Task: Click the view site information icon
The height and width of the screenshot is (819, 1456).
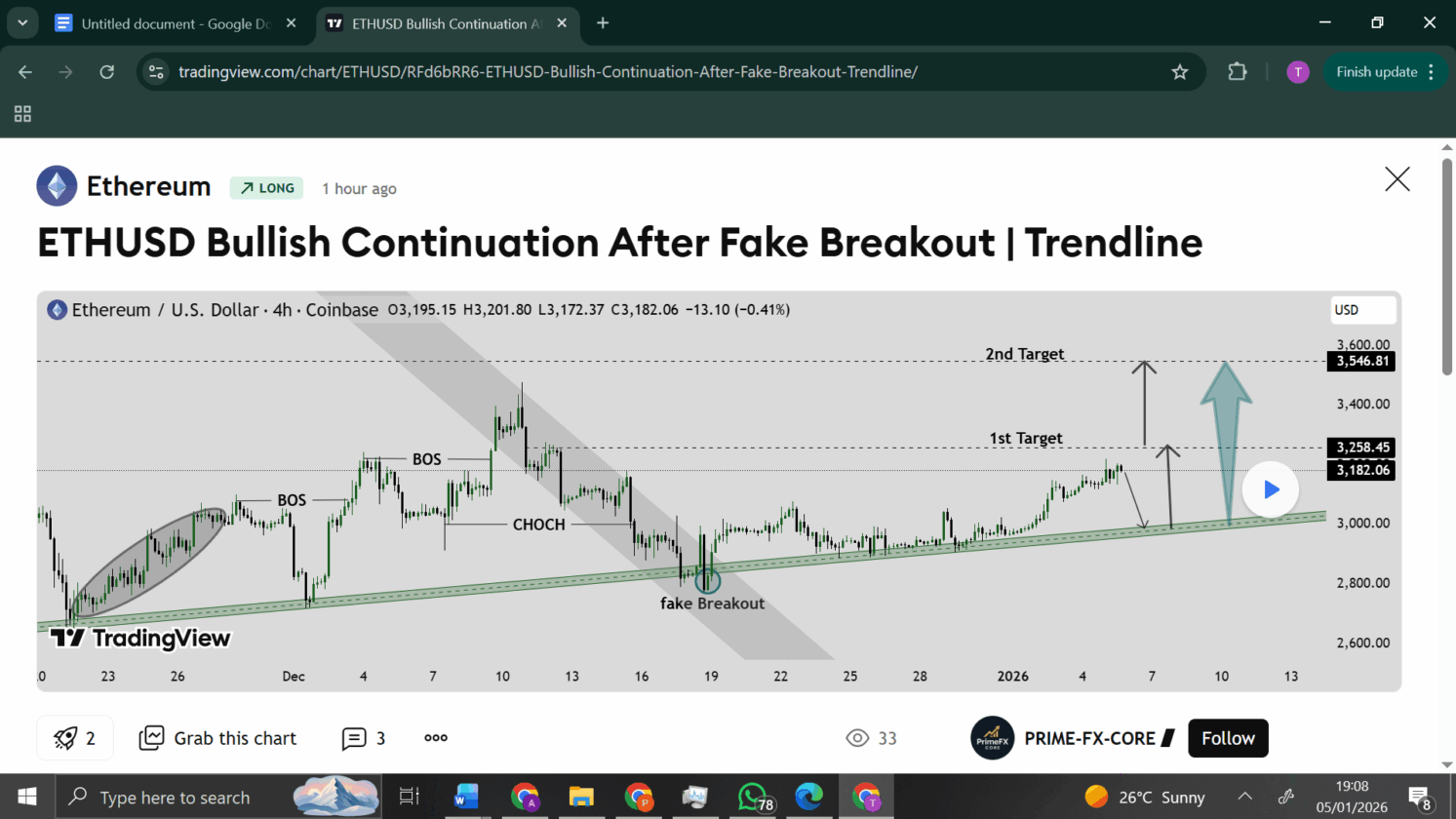Action: 156,72
